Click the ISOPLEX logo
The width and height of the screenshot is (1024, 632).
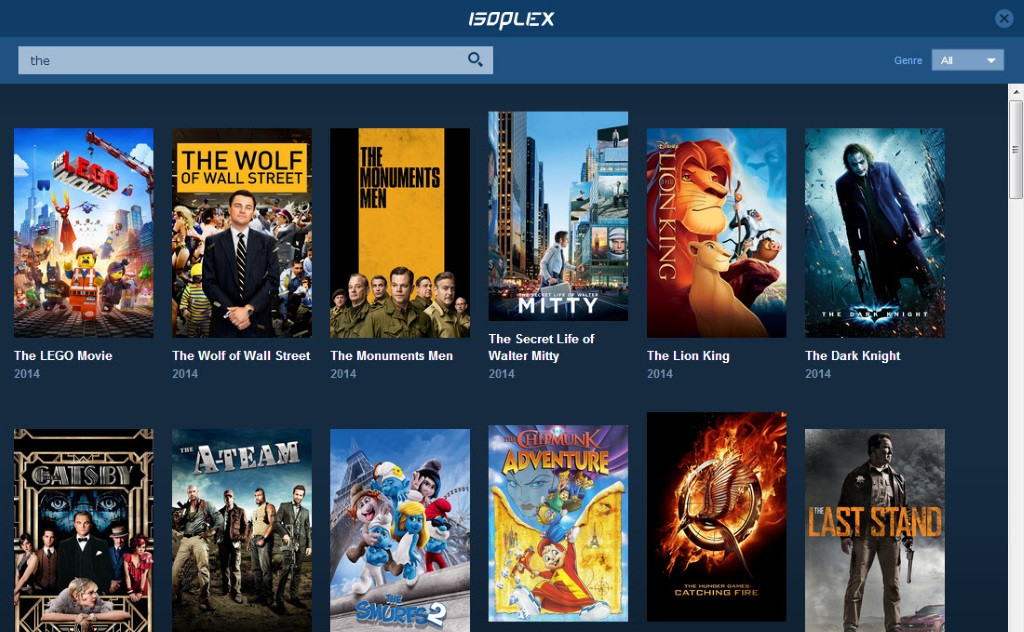[x=511, y=19]
